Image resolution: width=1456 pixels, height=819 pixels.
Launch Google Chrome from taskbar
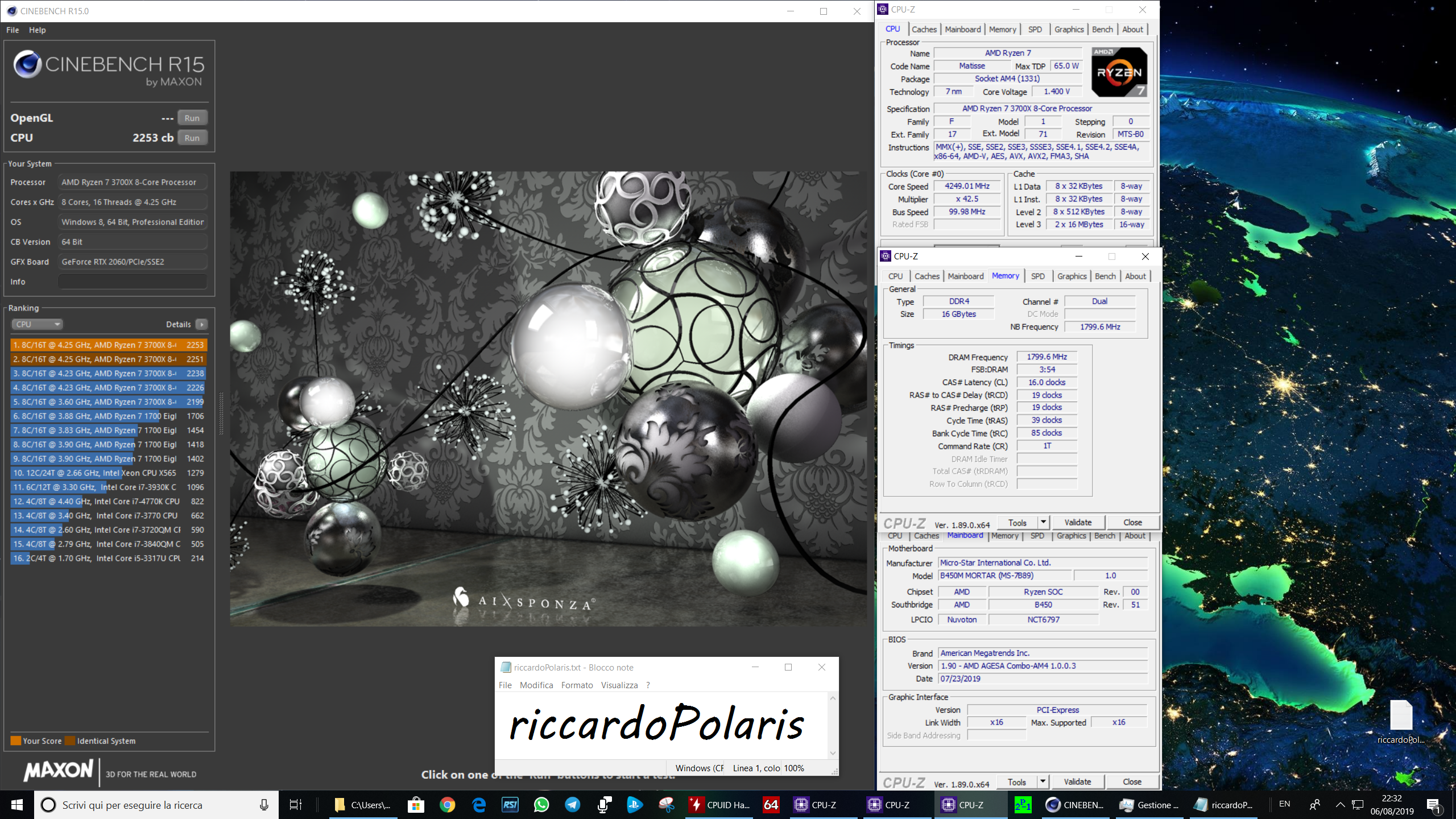click(x=448, y=805)
